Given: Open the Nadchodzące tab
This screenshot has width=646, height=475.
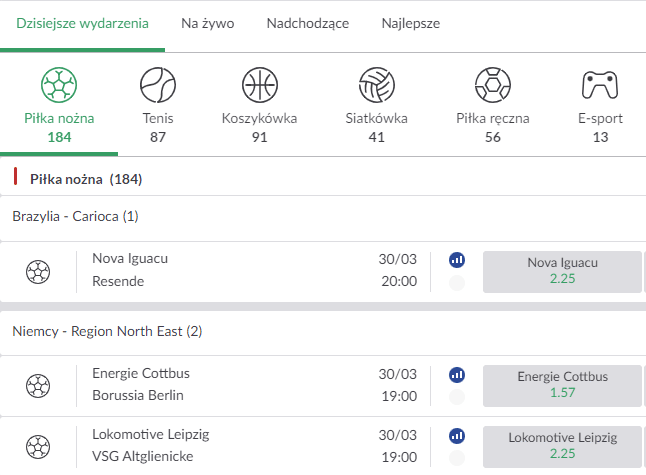Looking at the screenshot, I should click(x=308, y=23).
